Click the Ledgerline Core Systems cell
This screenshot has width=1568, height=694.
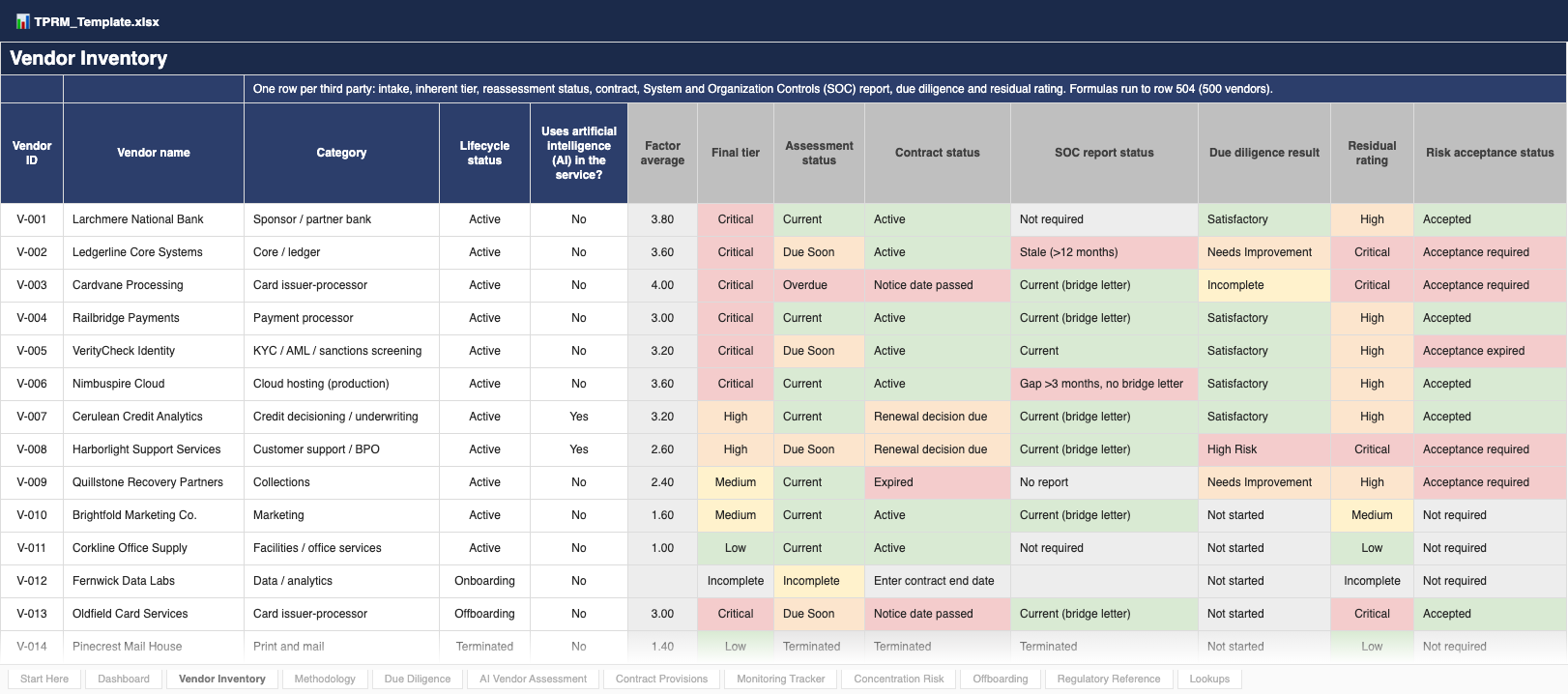(x=154, y=252)
